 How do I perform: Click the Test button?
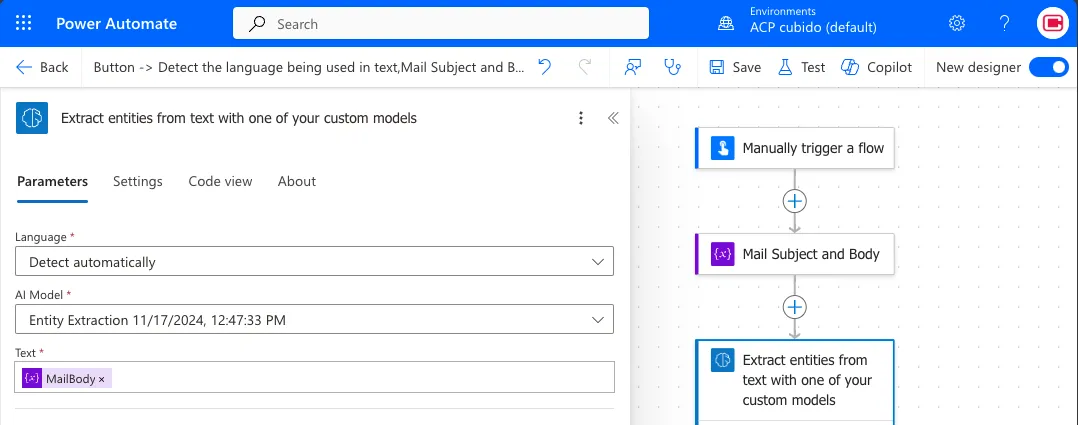tap(801, 67)
